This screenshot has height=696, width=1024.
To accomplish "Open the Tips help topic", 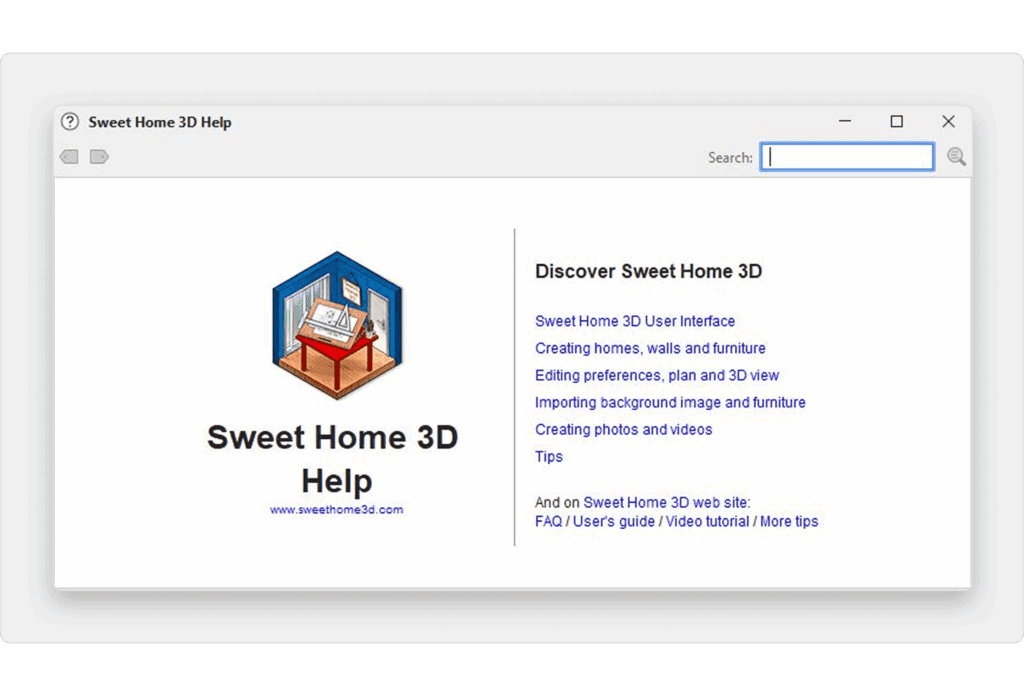I will (x=549, y=456).
